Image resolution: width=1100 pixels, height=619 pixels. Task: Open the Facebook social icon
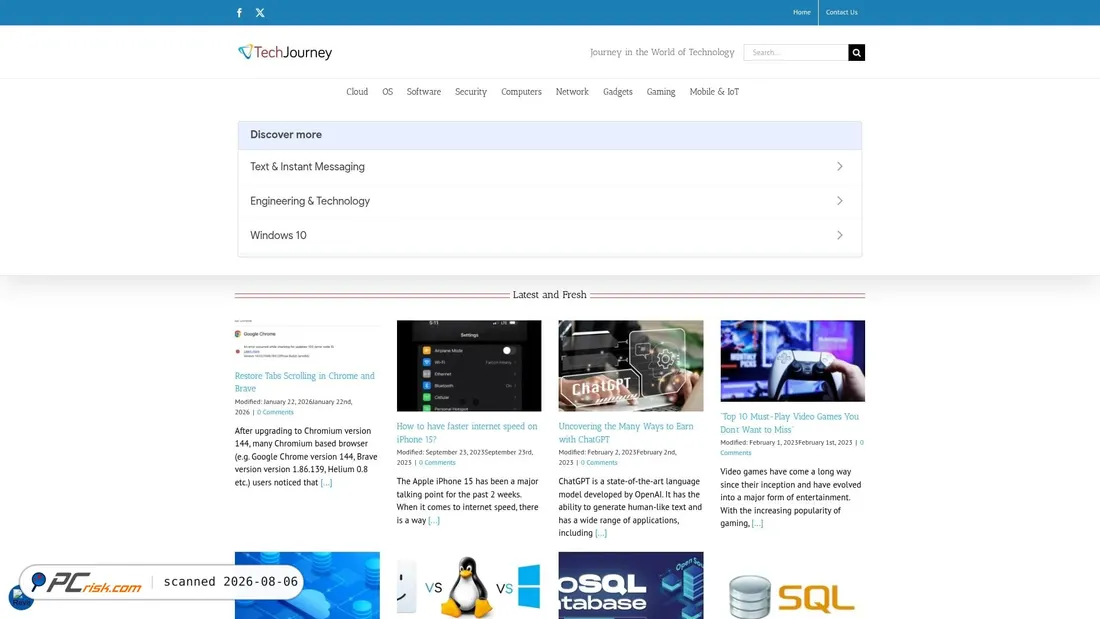coord(239,13)
